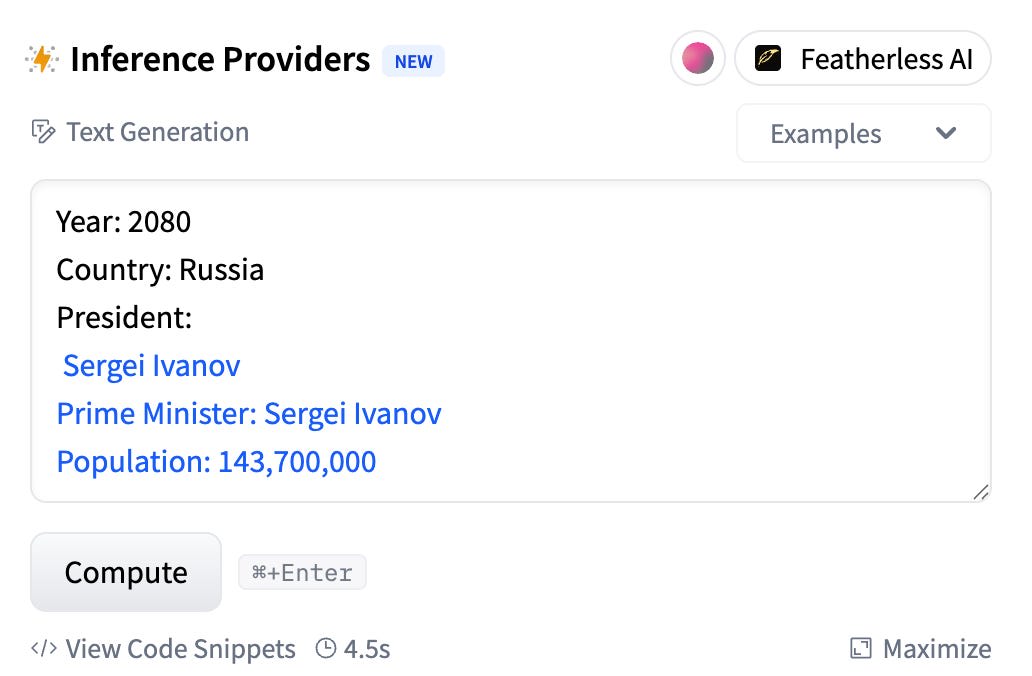The height and width of the screenshot is (676, 1032).
Task: Click the Text Generation pencil icon
Action: pos(43,132)
